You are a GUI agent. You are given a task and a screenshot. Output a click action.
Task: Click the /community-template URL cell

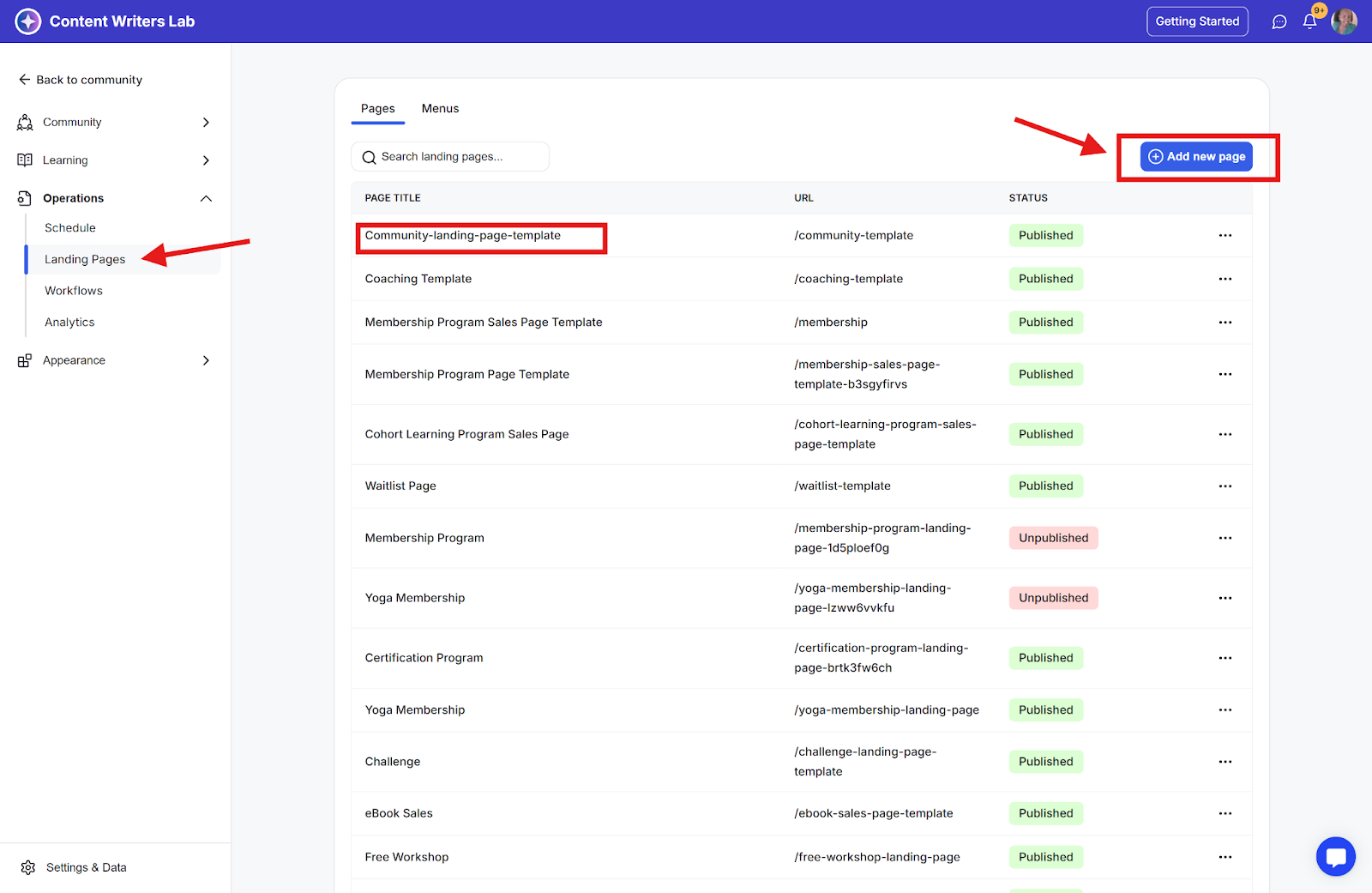(853, 235)
